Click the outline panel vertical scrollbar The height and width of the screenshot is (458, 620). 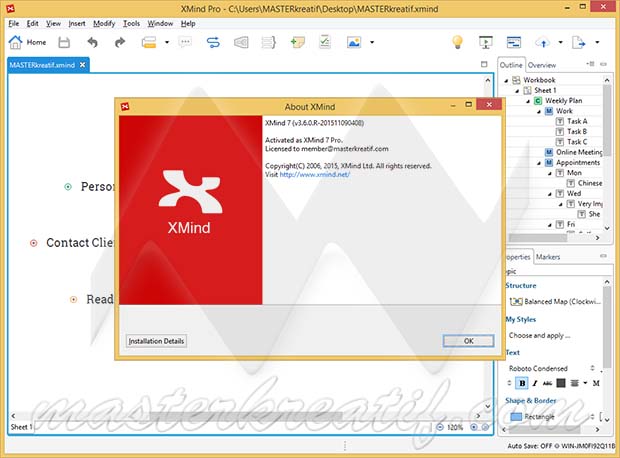coord(607,121)
